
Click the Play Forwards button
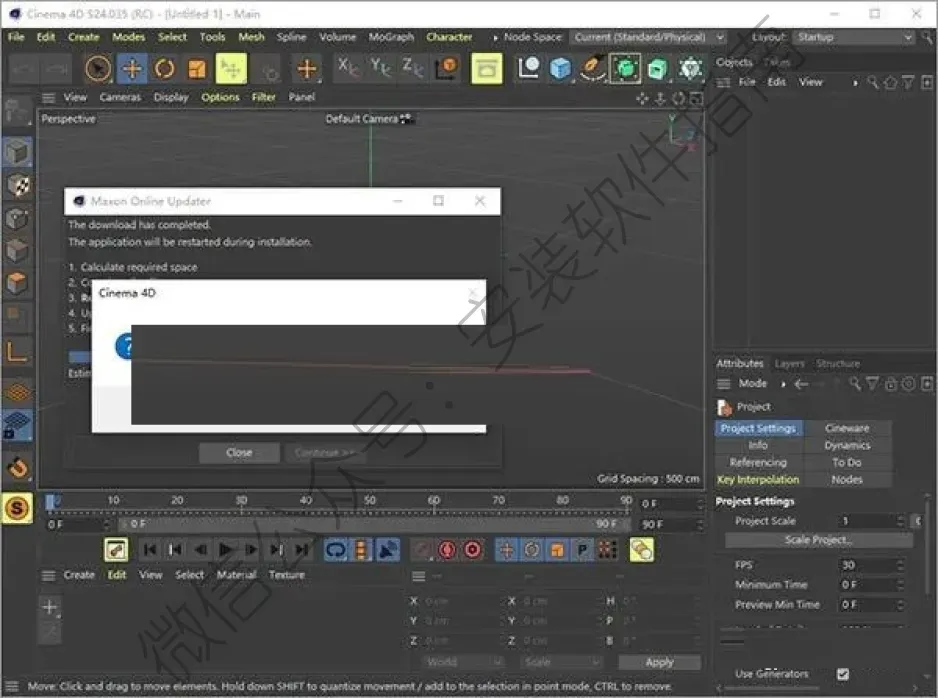226,550
